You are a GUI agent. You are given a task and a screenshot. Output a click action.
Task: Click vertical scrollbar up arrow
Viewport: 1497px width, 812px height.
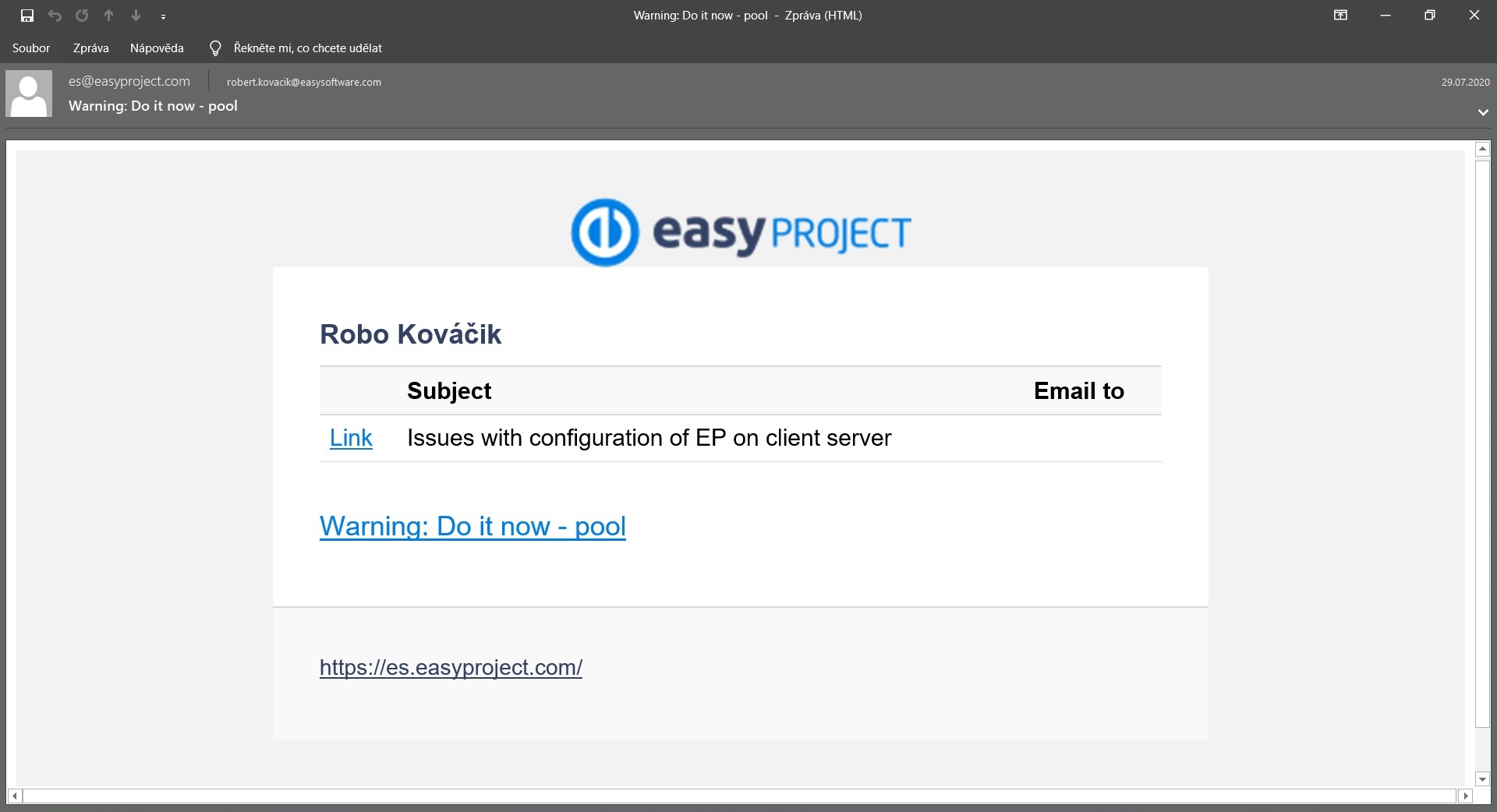[1483, 148]
